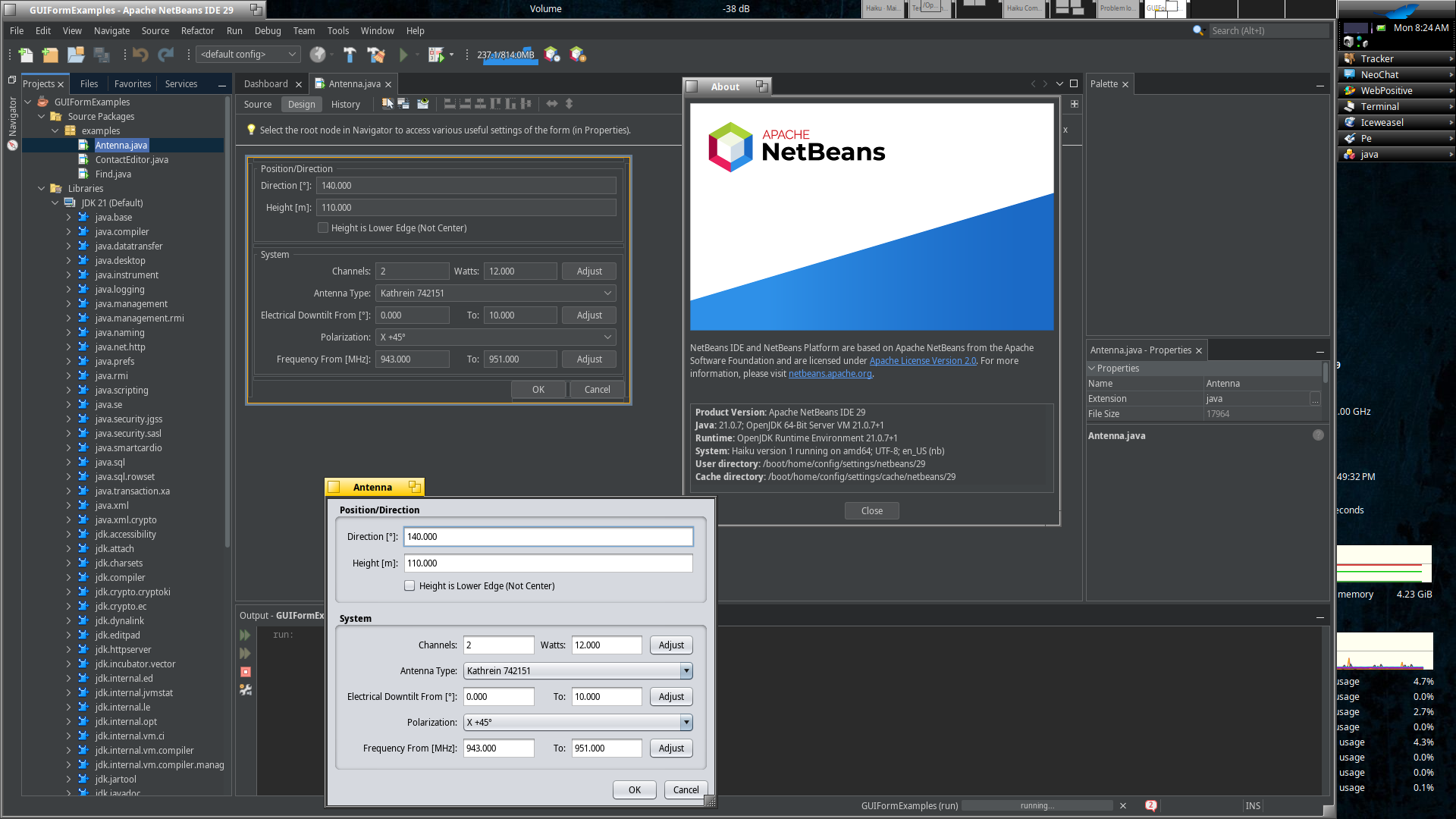Open Polarization combo in form designer
This screenshot has width=1456, height=819.
(x=496, y=337)
